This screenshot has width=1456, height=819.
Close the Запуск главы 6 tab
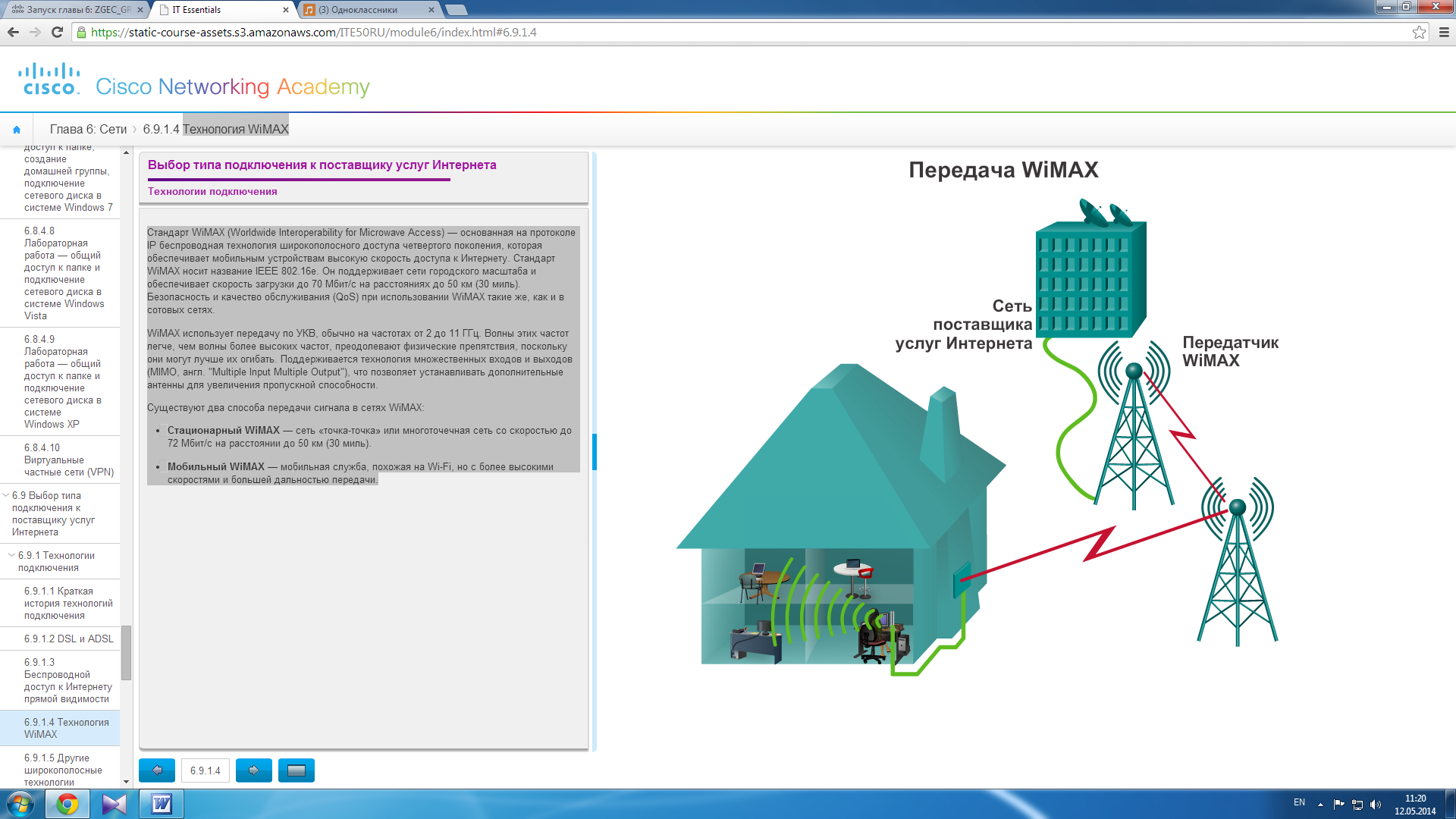click(140, 10)
